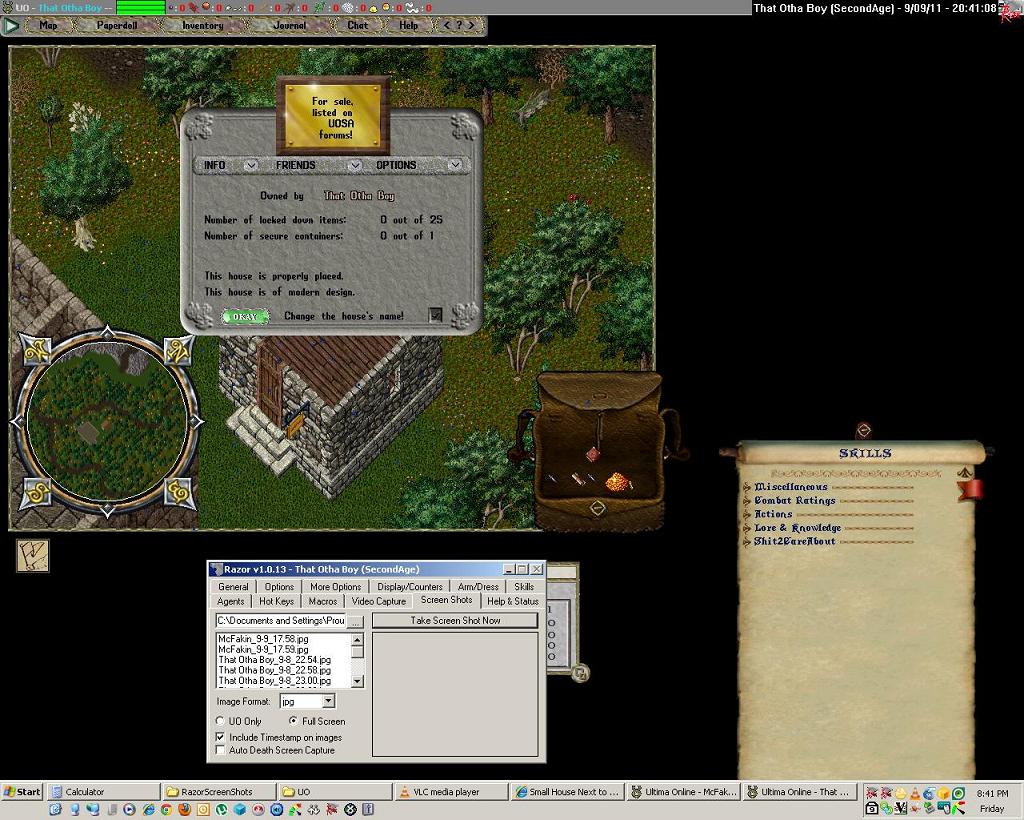Viewport: 1024px width, 820px height.
Task: Click the change house name checkbox icon
Action: [x=435, y=315]
